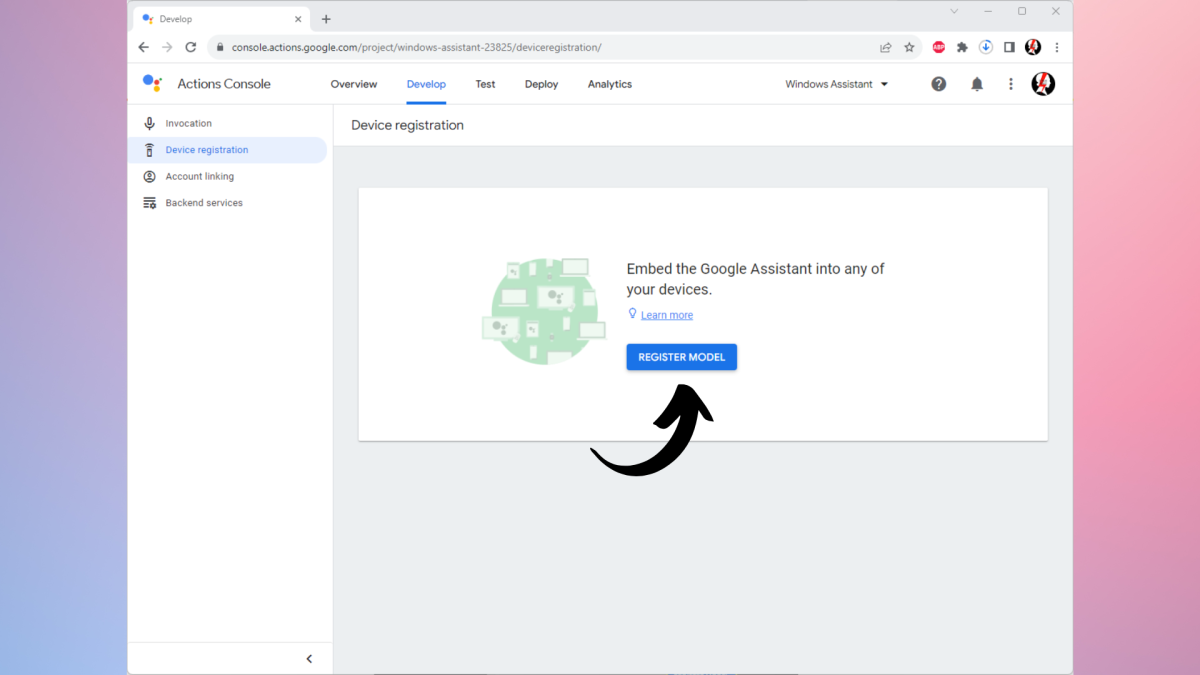Reload the page
Image resolution: width=1200 pixels, height=675 pixels.
point(191,47)
